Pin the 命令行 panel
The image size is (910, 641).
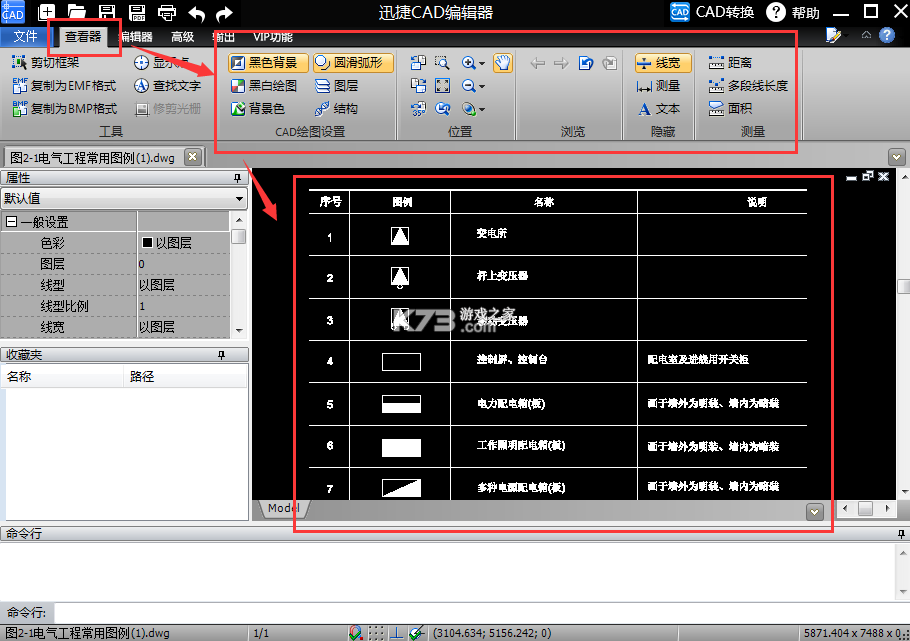(x=901, y=533)
